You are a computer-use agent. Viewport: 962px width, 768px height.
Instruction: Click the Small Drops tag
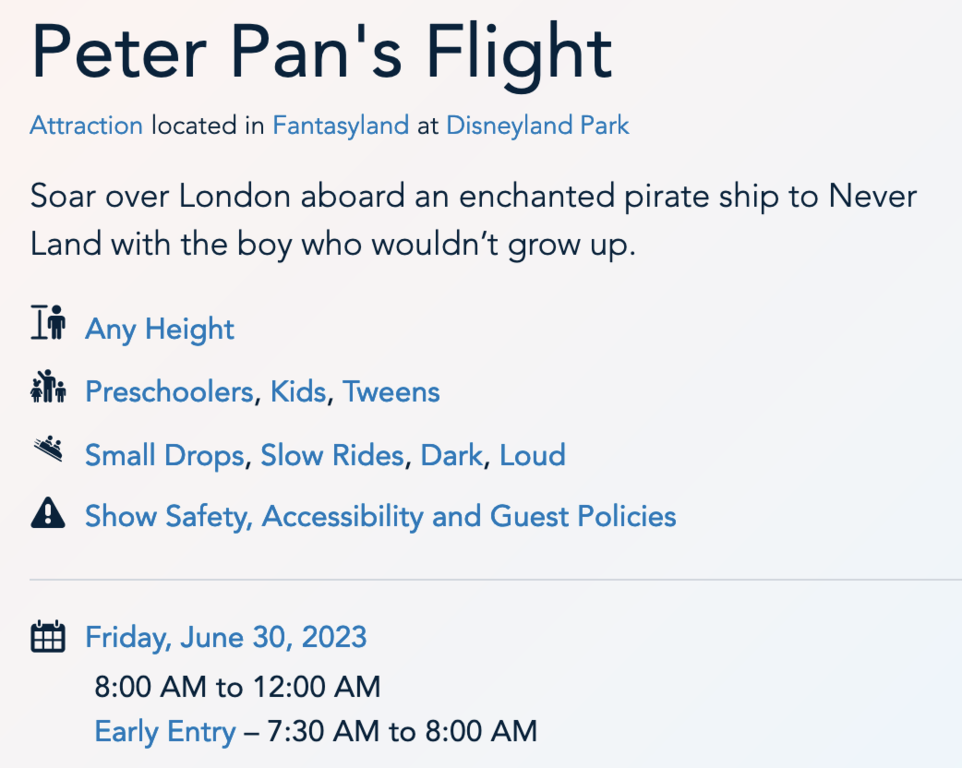[164, 456]
